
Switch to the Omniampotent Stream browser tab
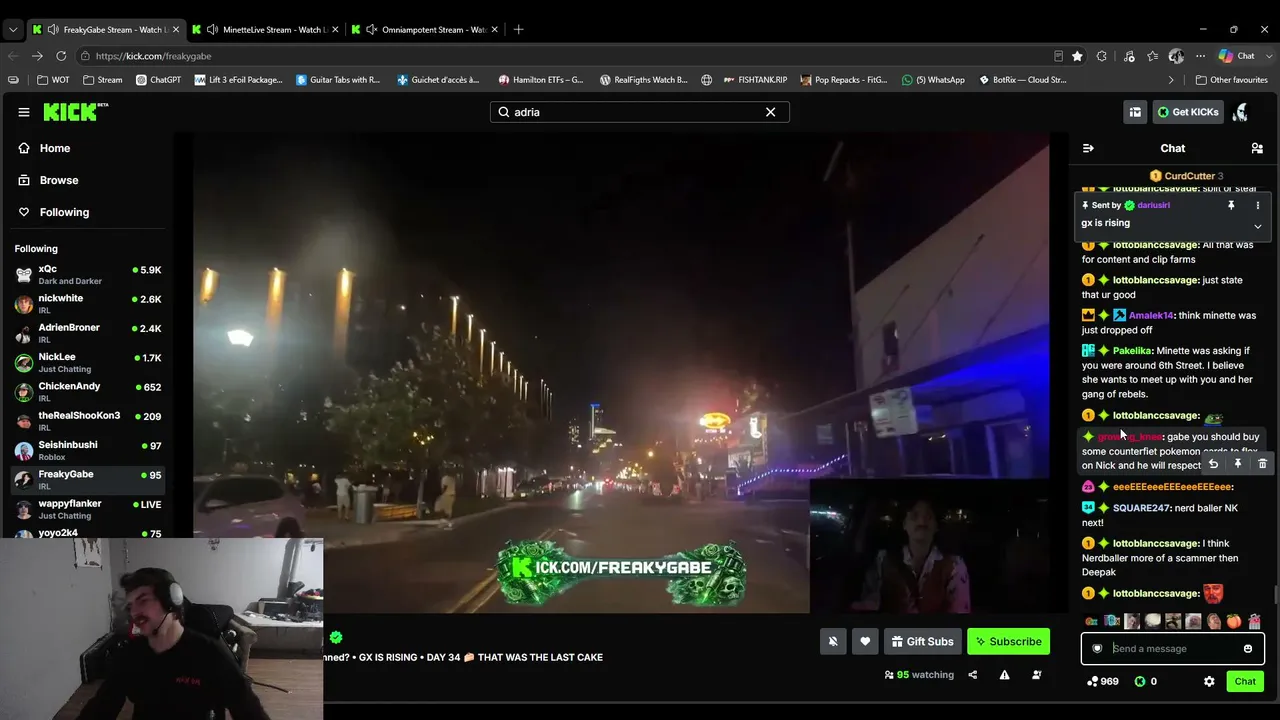click(x=424, y=29)
